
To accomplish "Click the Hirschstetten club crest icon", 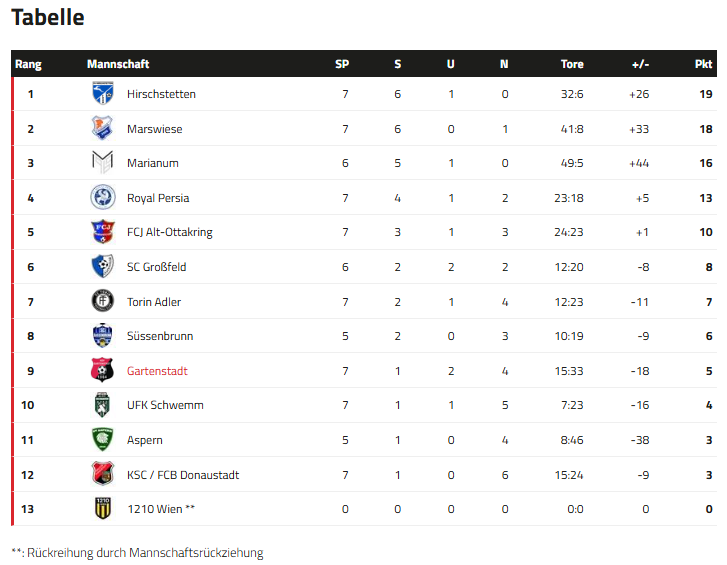I will pyautogui.click(x=103, y=94).
